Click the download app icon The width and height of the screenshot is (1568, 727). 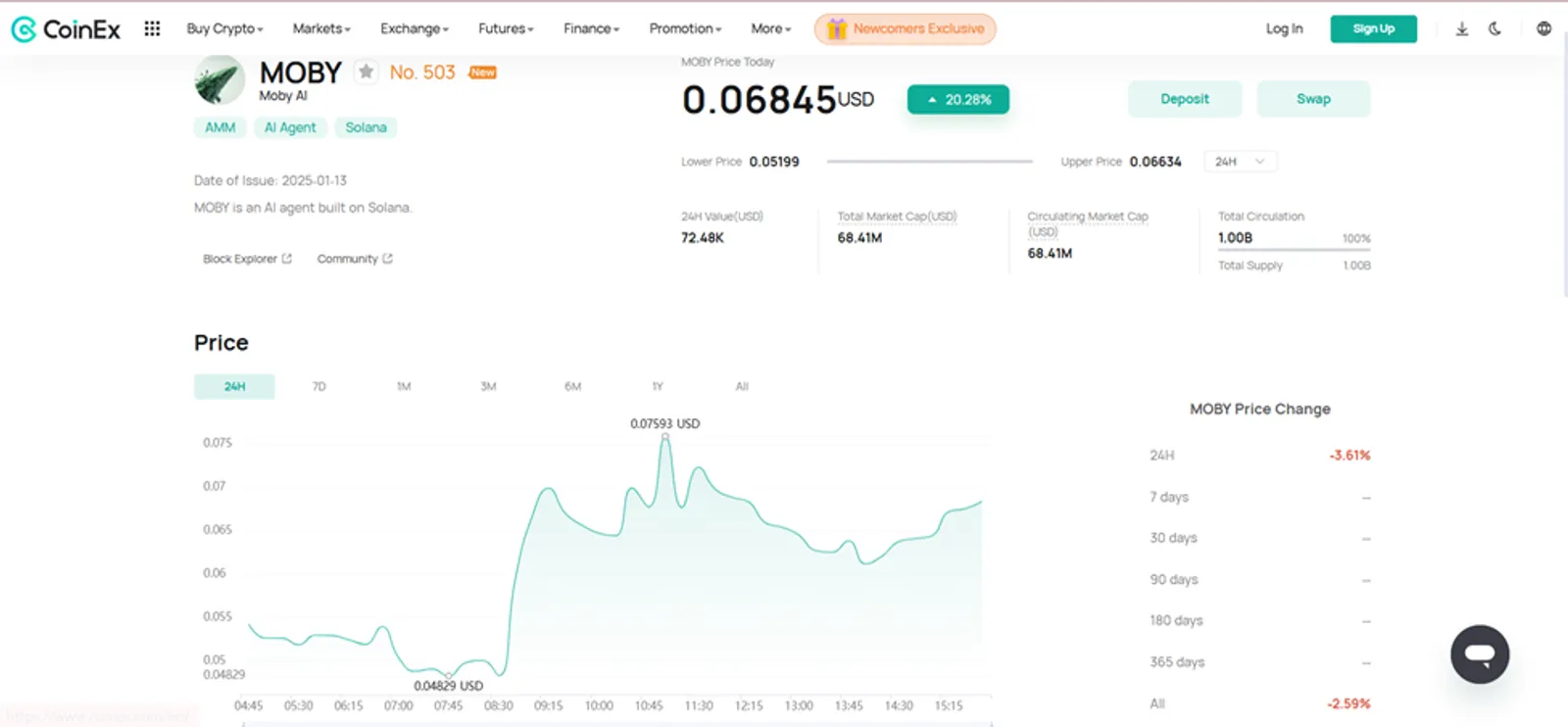point(1461,29)
